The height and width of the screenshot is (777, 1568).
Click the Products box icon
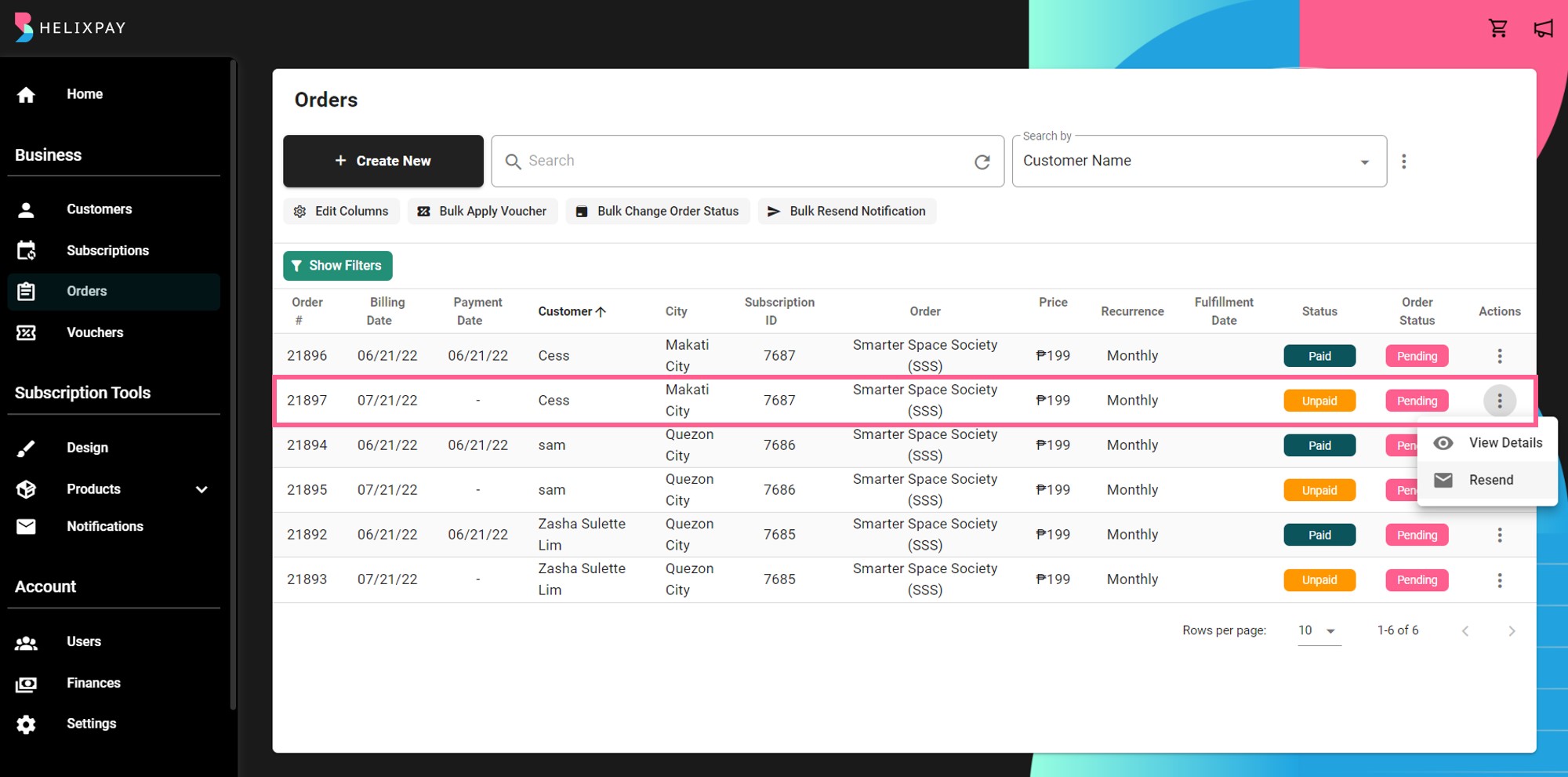(x=26, y=489)
